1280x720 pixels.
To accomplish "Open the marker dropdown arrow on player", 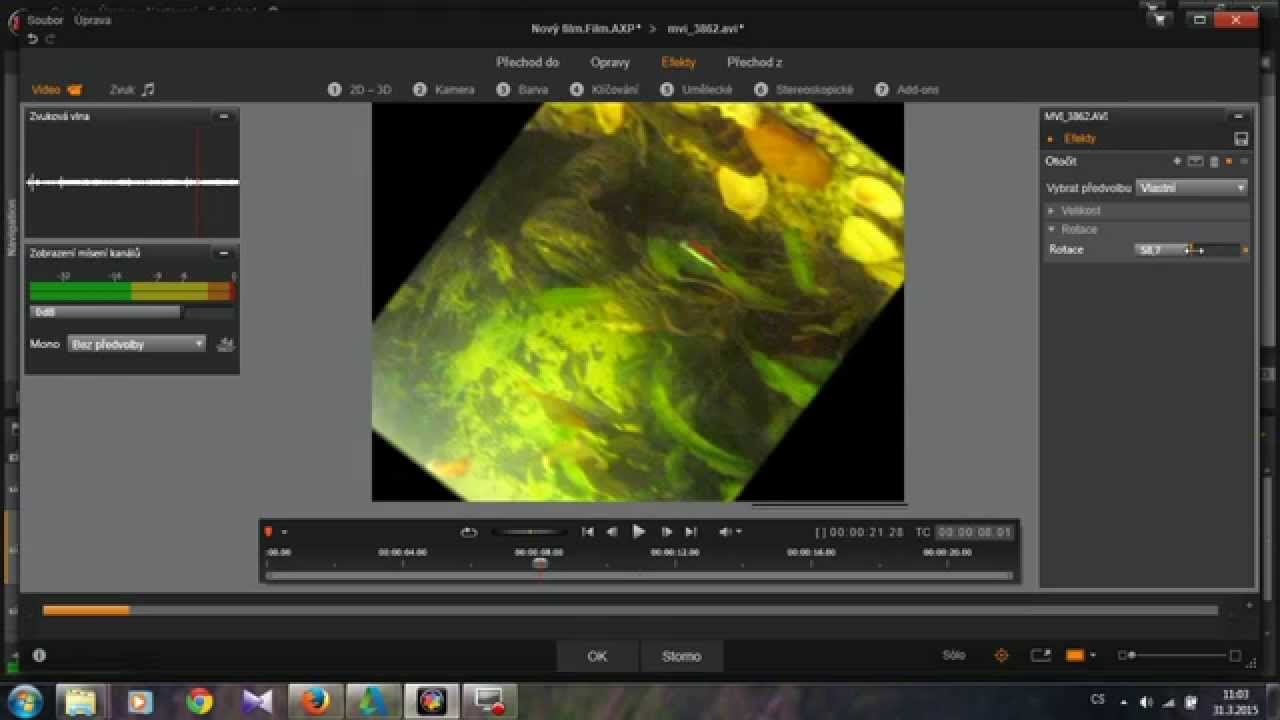I will [284, 532].
